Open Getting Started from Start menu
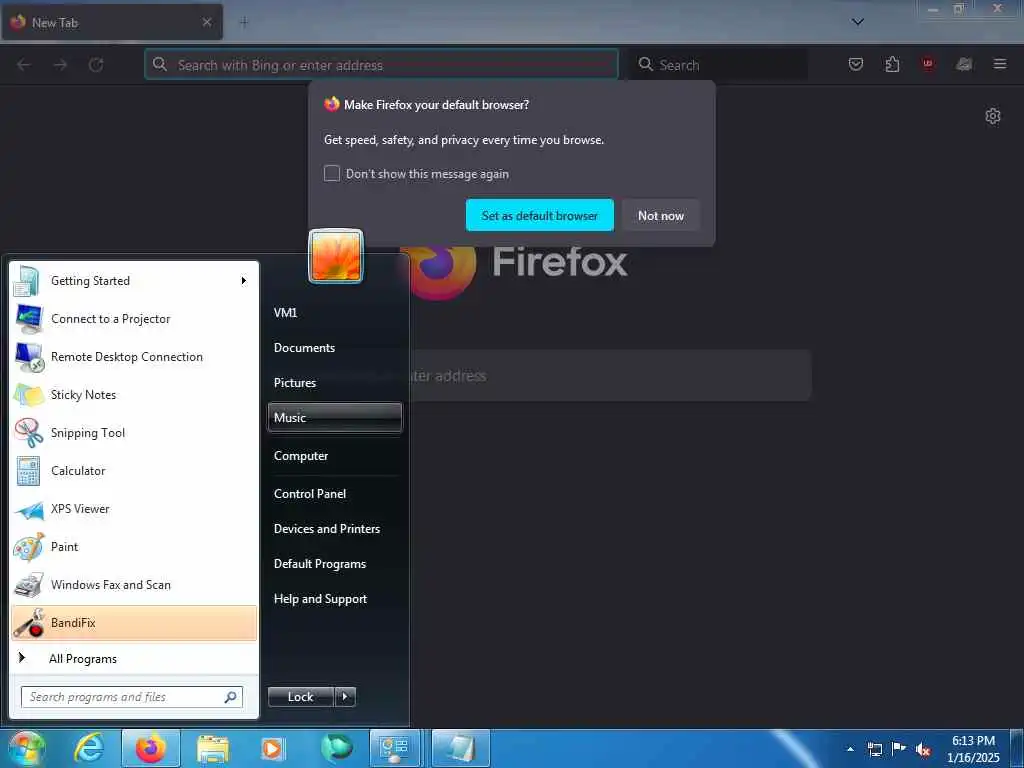 click(x=134, y=281)
